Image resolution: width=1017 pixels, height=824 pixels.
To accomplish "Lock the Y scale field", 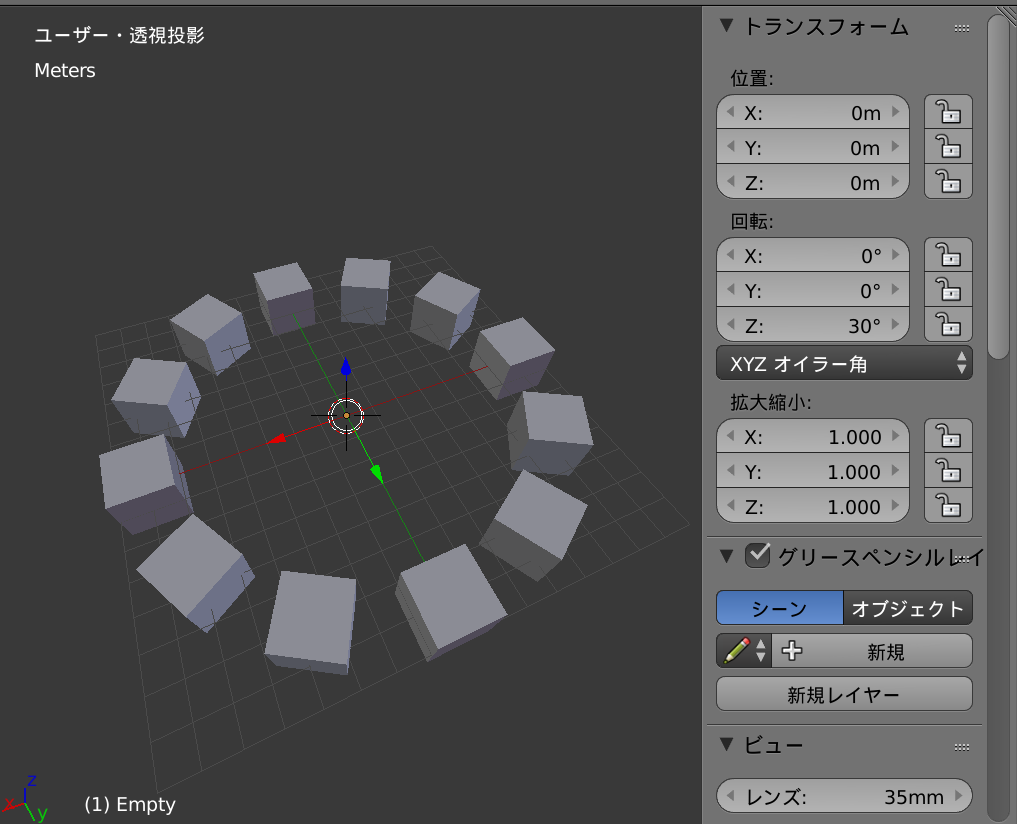I will click(x=947, y=471).
